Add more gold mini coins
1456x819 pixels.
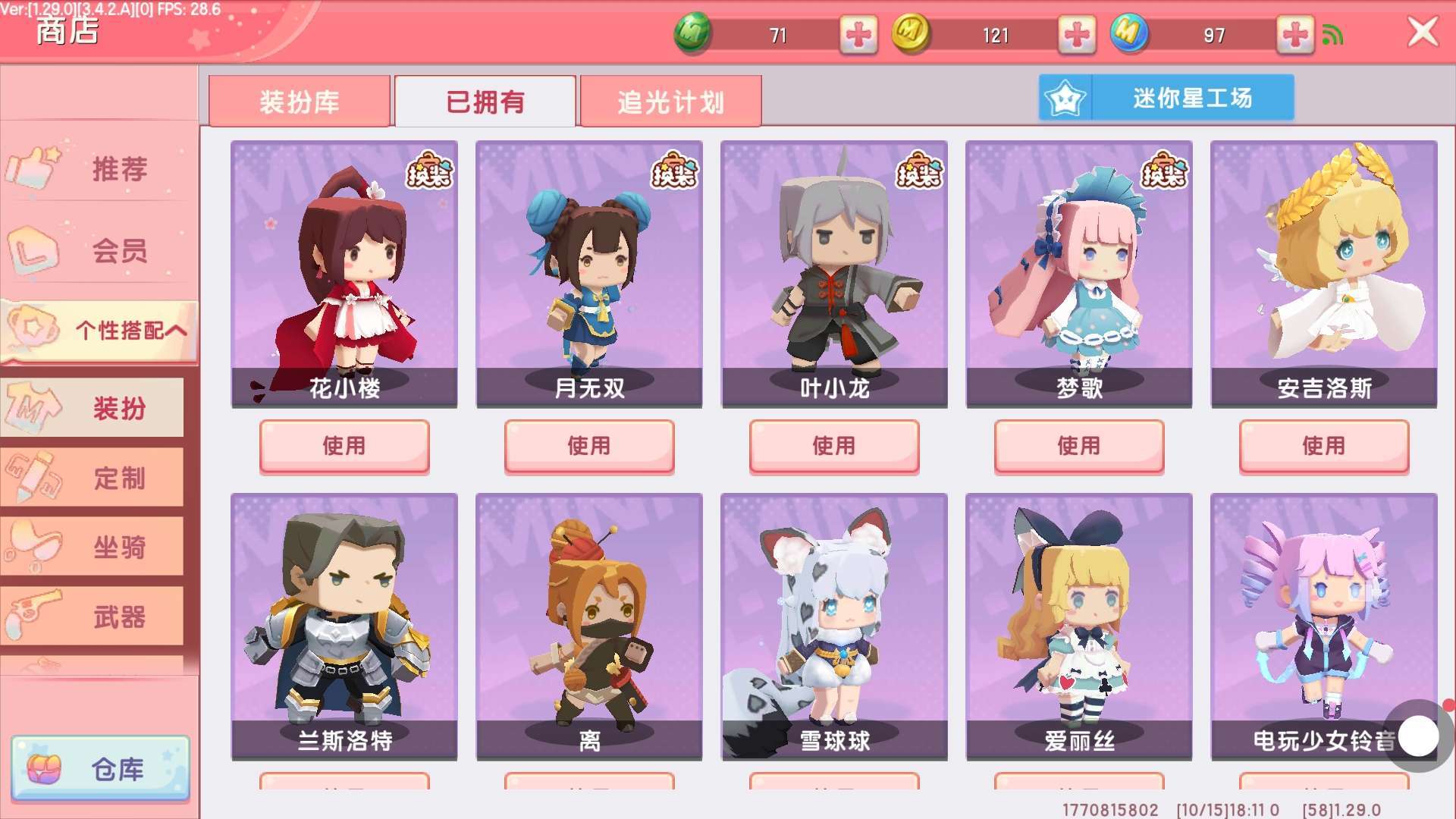pos(1077,34)
